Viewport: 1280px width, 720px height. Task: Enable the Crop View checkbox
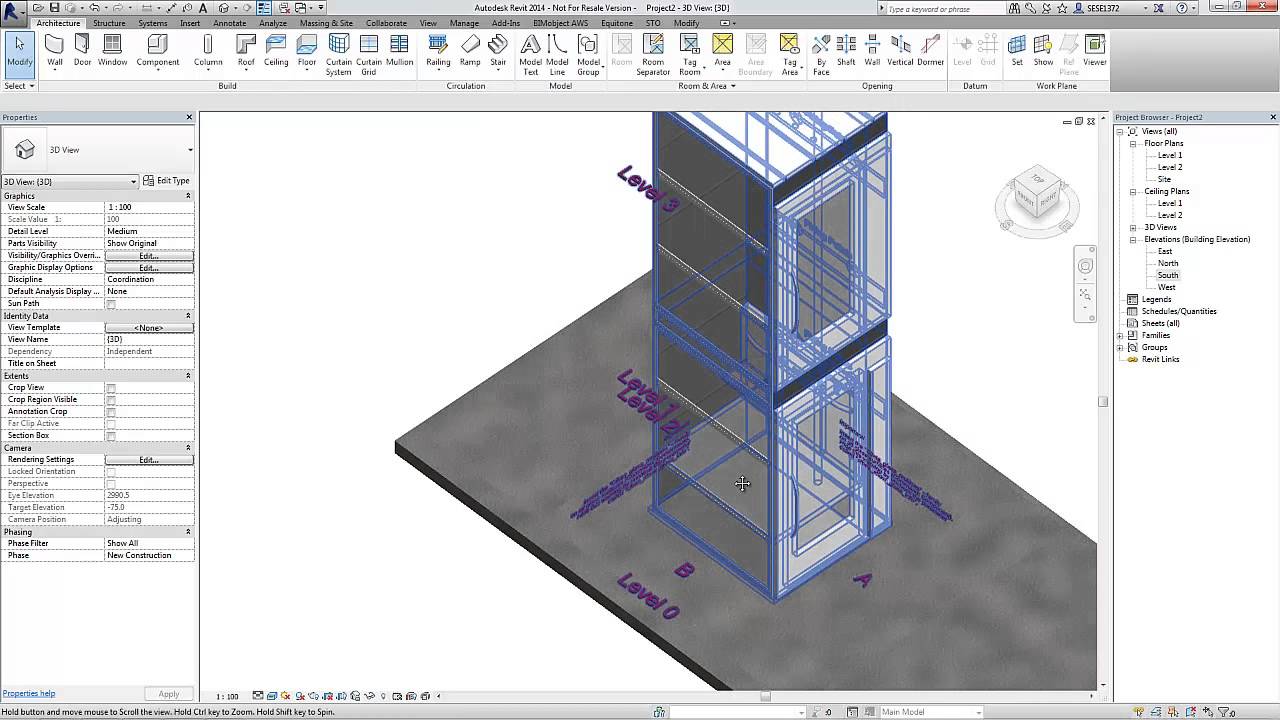111,388
